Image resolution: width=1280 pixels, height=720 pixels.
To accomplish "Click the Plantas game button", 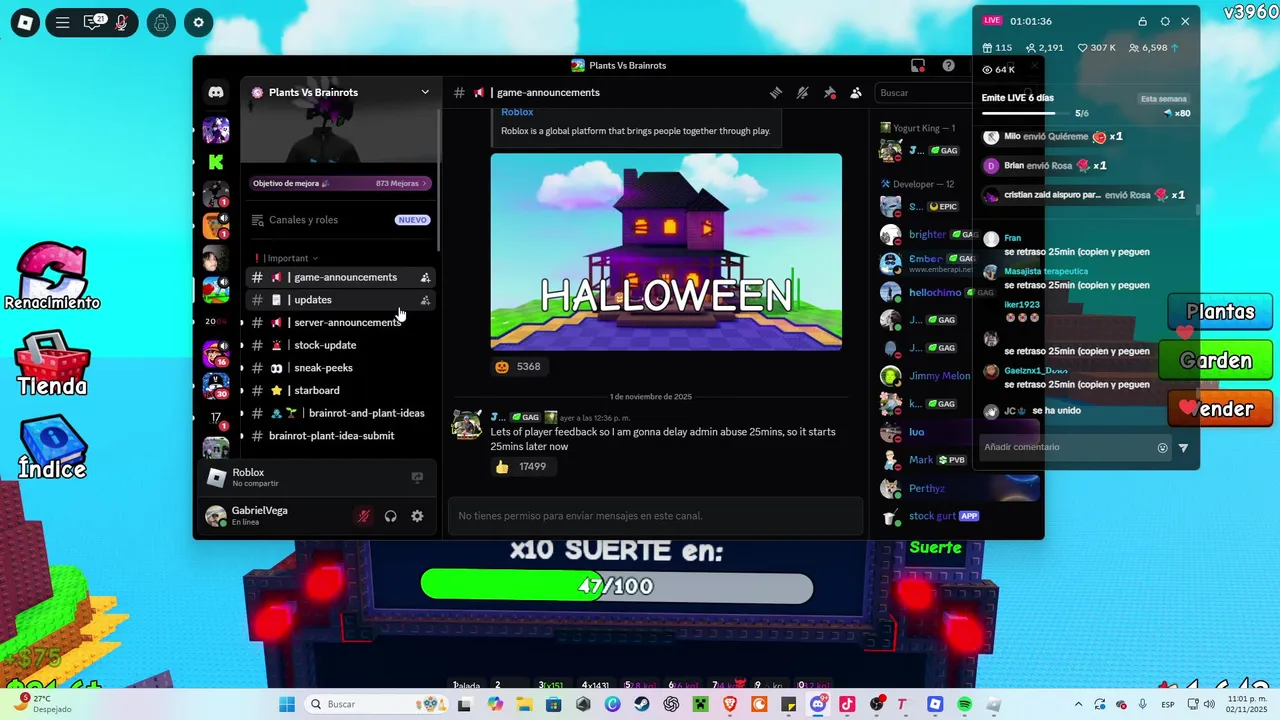I will [1220, 312].
